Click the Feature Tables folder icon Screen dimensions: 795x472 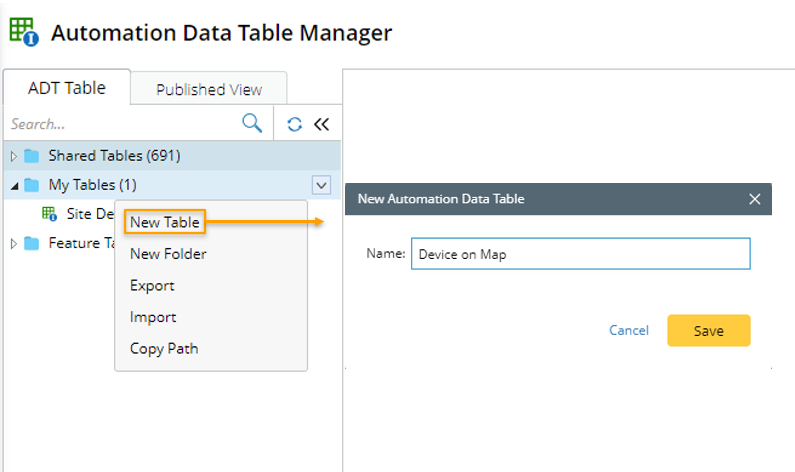click(32, 243)
